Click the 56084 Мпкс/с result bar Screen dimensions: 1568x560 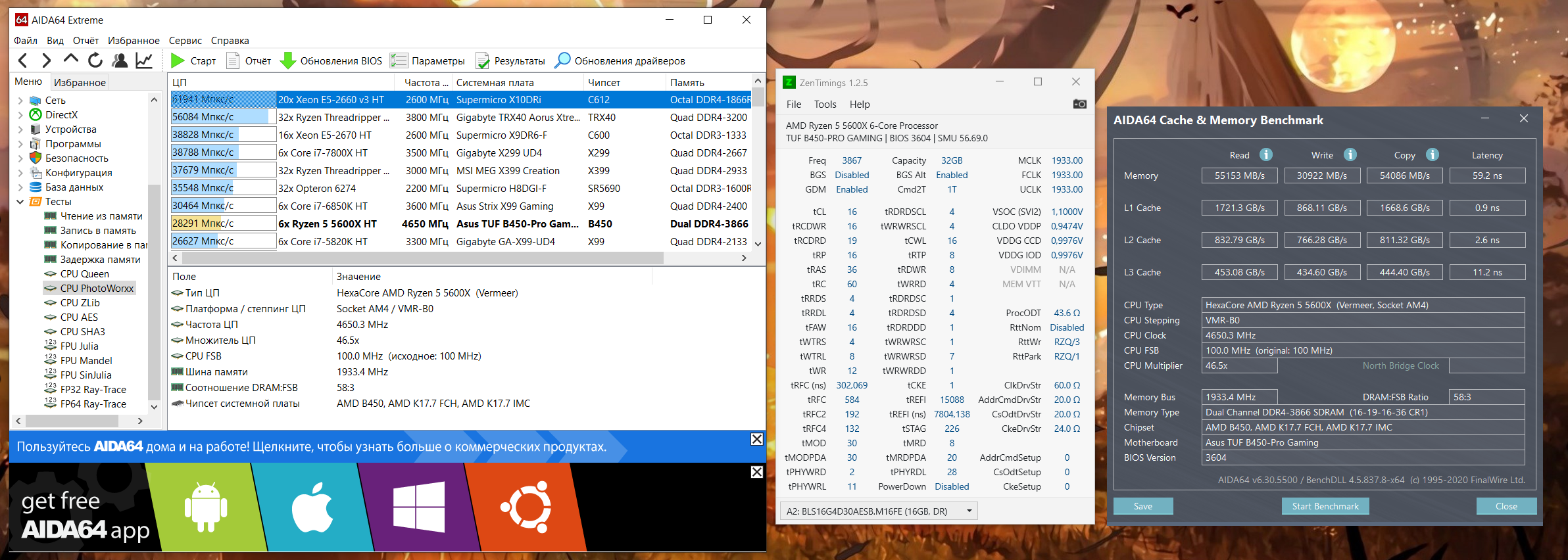tap(223, 117)
